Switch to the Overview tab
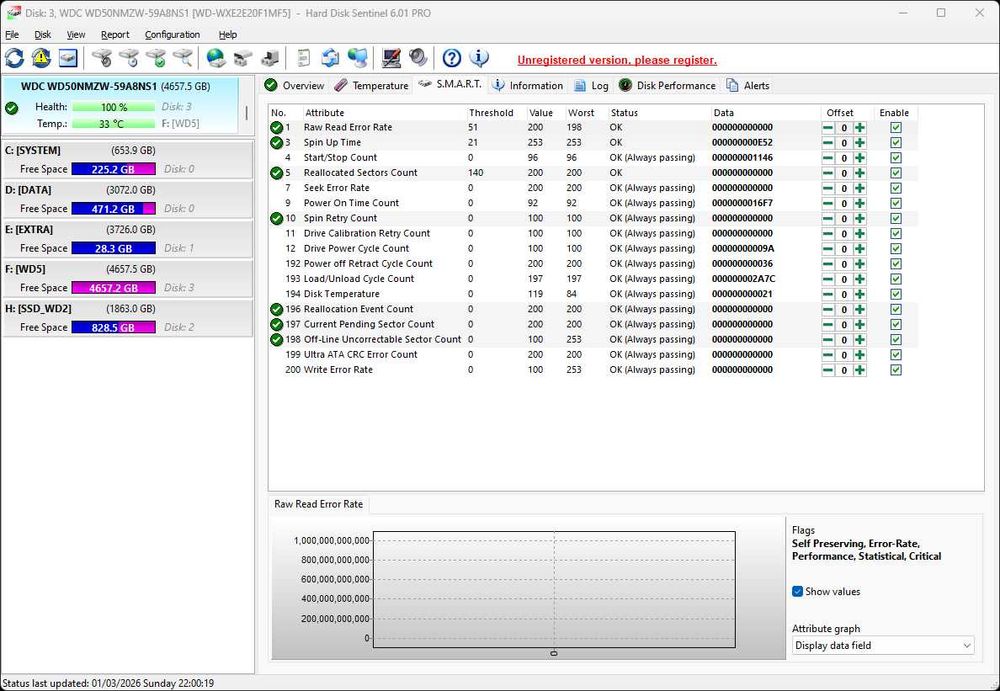The width and height of the screenshot is (1000, 691). pyautogui.click(x=294, y=85)
